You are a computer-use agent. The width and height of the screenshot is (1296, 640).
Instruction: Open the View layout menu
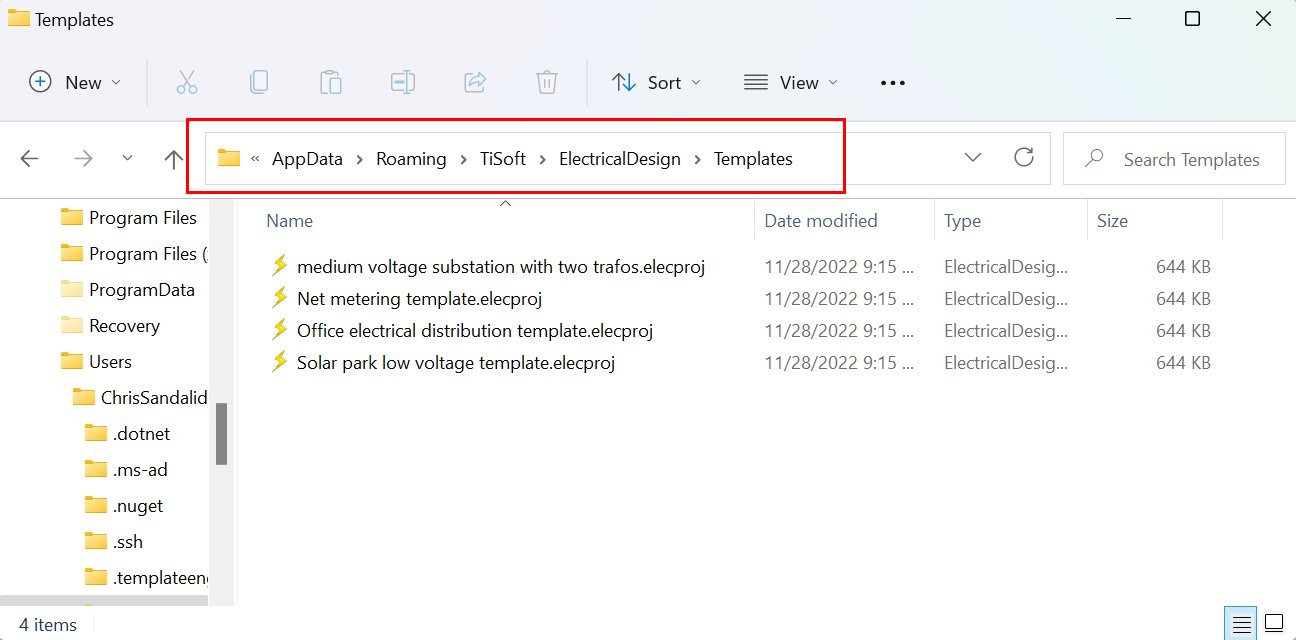click(x=791, y=83)
